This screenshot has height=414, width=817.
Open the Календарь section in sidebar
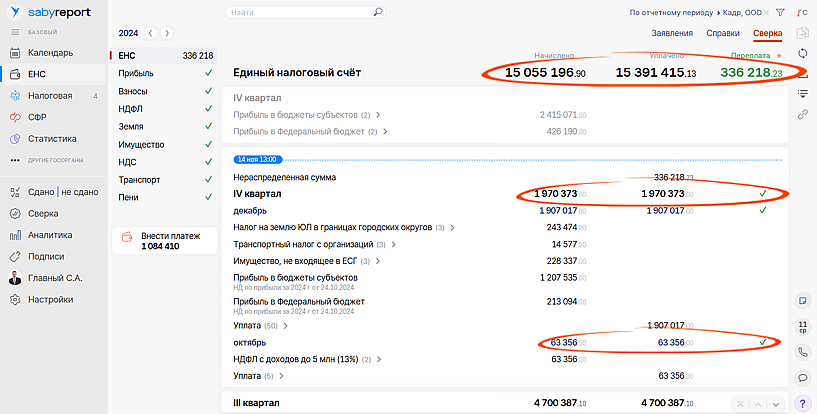tap(49, 53)
